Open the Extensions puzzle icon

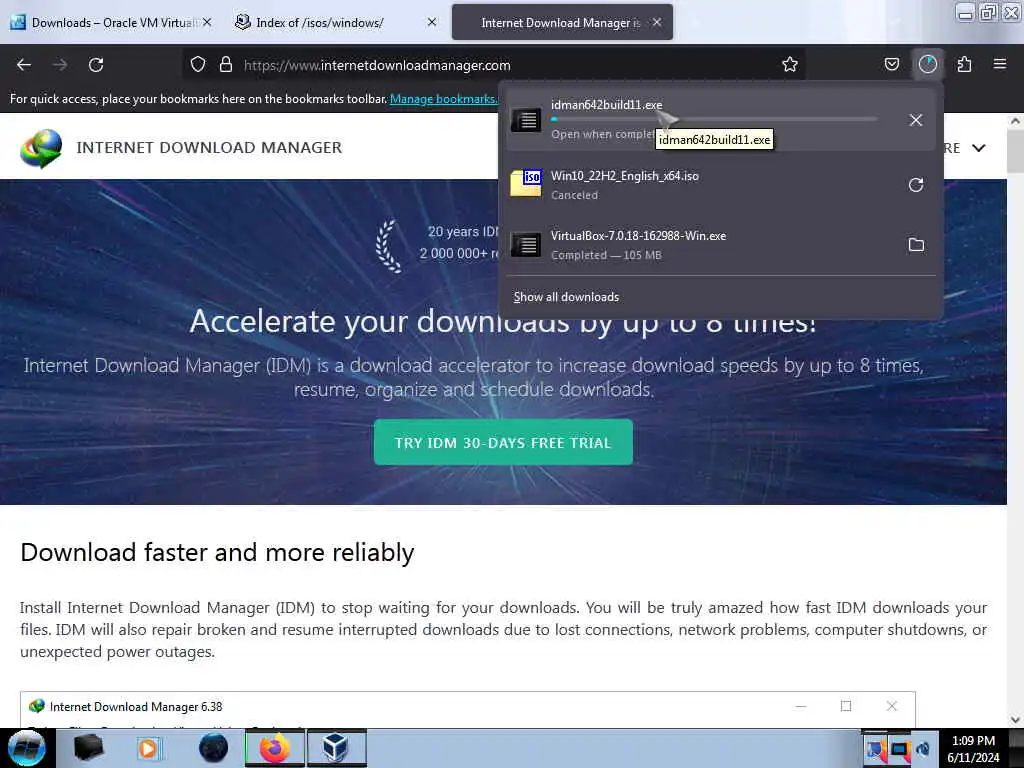pos(964,65)
